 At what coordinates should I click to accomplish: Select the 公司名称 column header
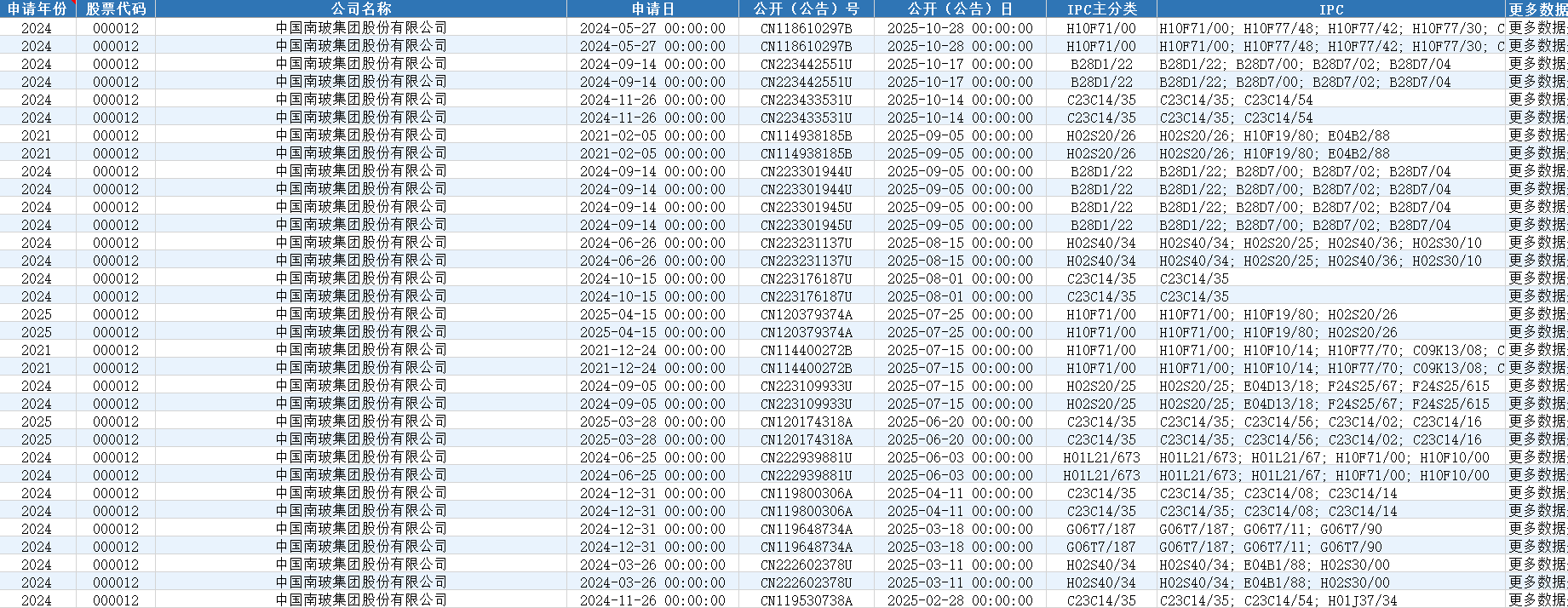[x=361, y=9]
